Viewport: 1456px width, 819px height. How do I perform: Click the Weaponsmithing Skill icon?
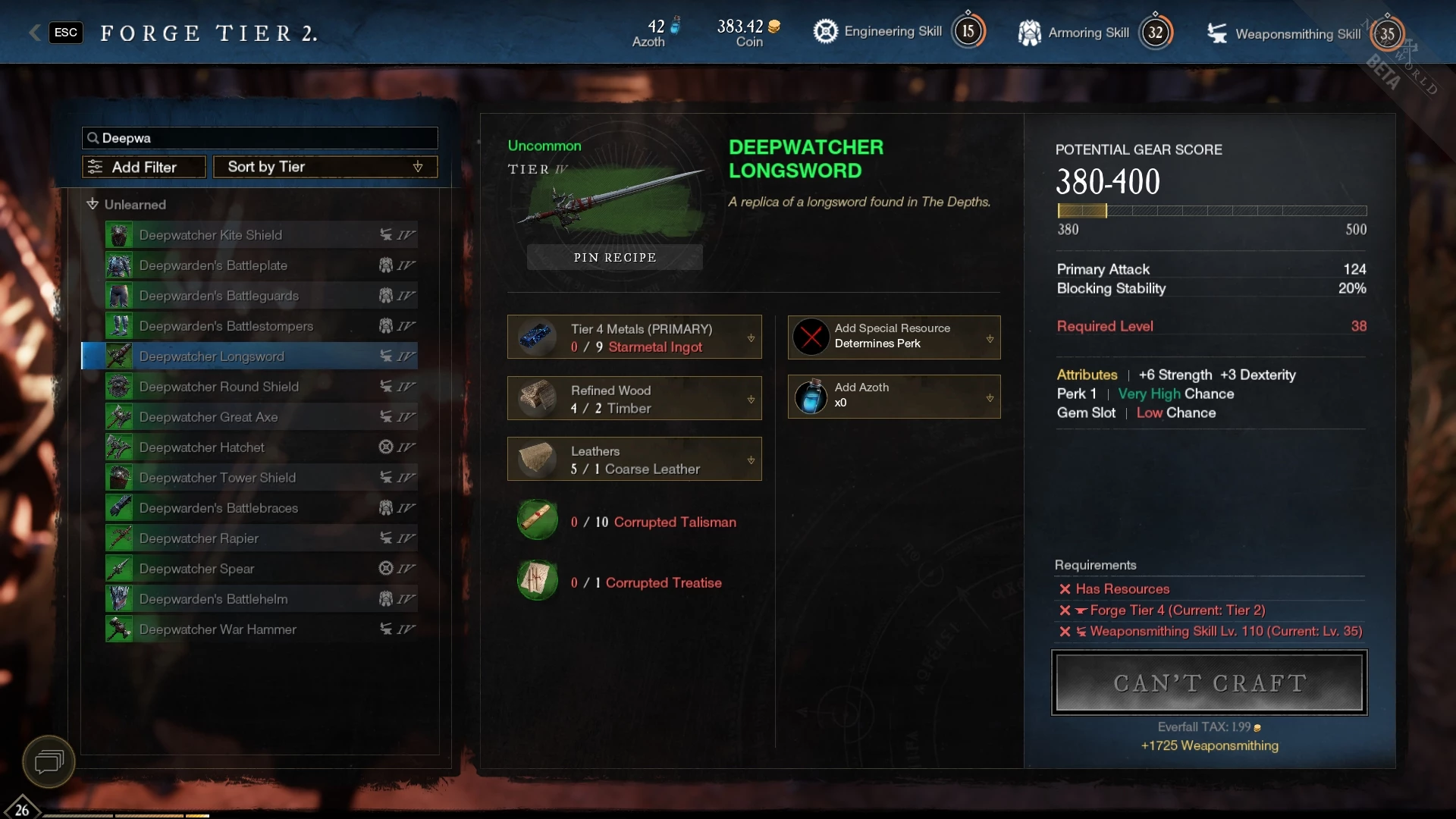click(1217, 33)
